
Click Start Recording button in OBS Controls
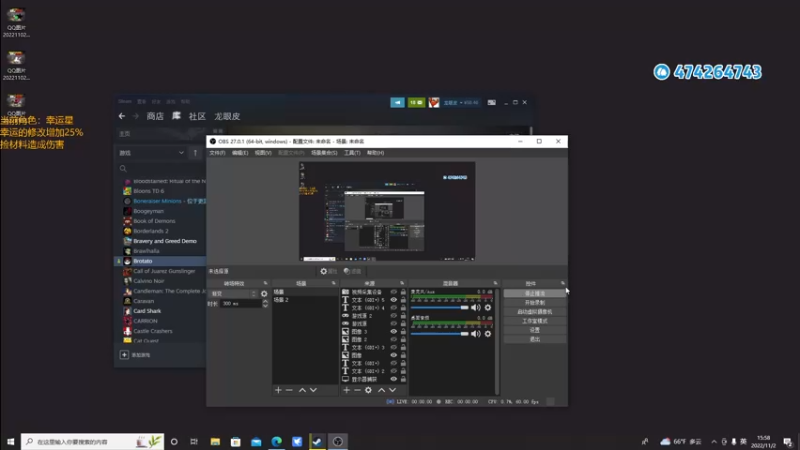point(535,303)
